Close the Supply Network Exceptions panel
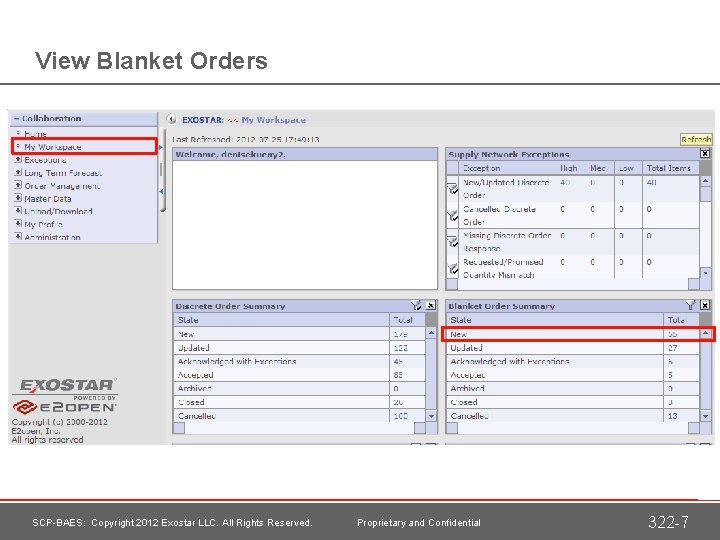 click(705, 153)
